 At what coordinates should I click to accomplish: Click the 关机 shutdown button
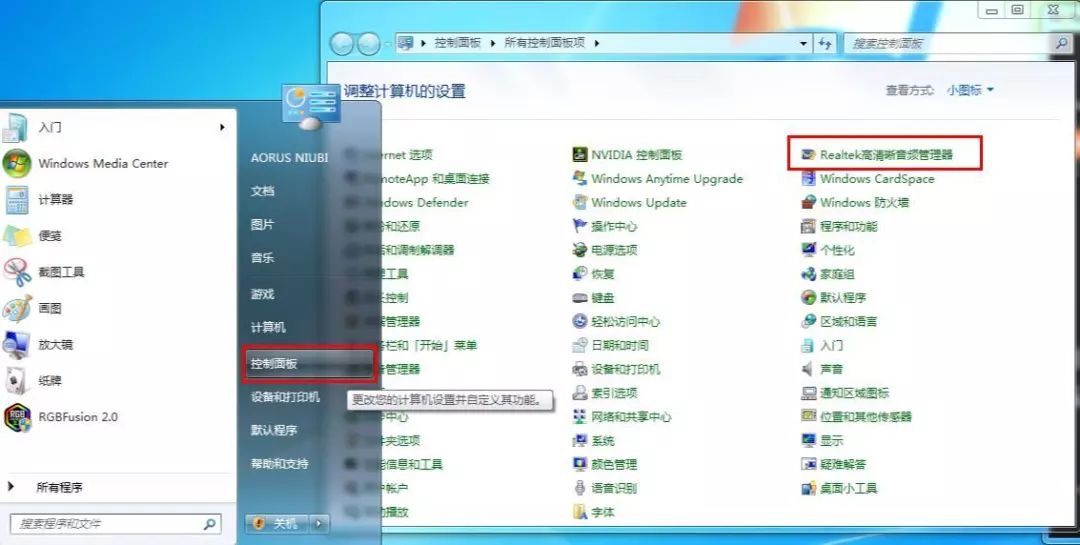tap(278, 524)
